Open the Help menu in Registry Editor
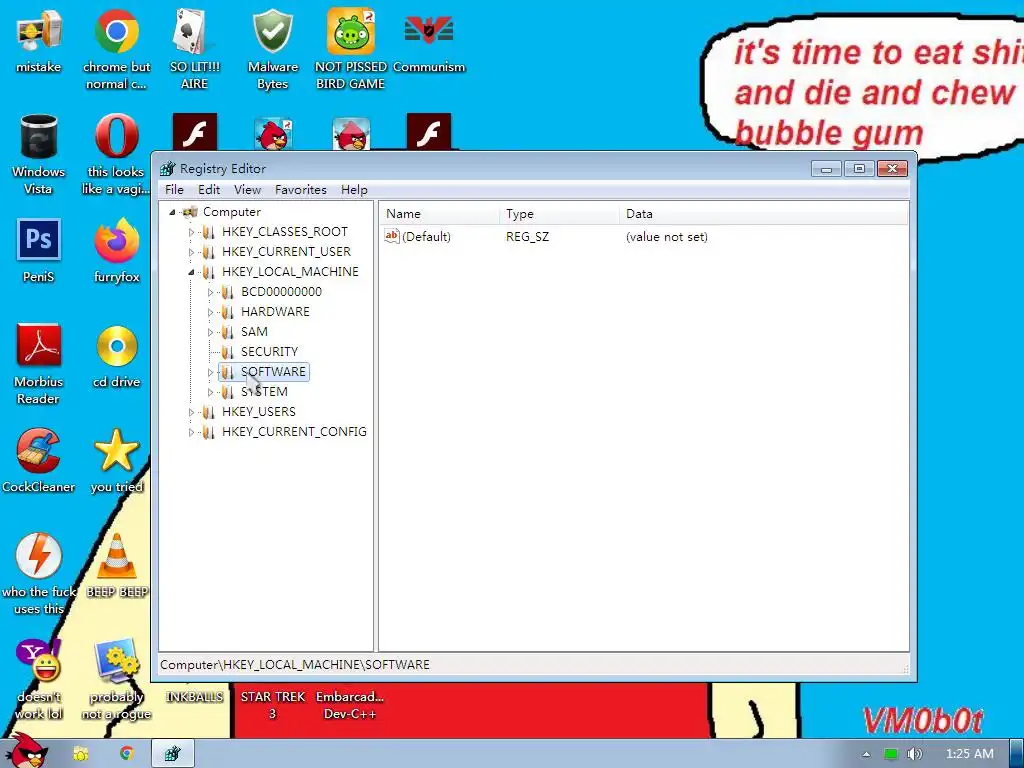The height and width of the screenshot is (768, 1024). pos(354,189)
